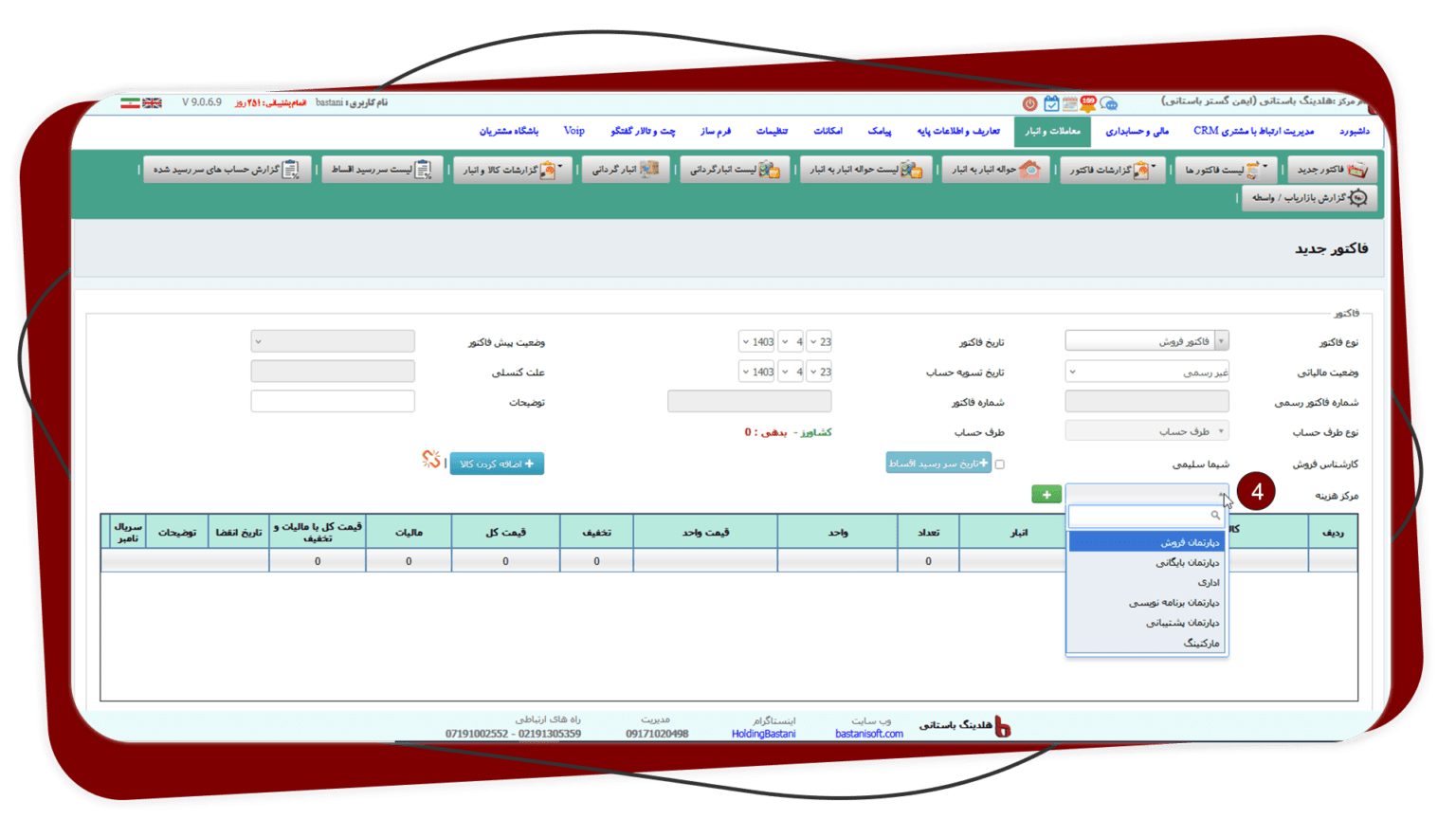Click گزارش حساب های سررسید شده icon
The height and width of the screenshot is (819, 1456).
291,170
